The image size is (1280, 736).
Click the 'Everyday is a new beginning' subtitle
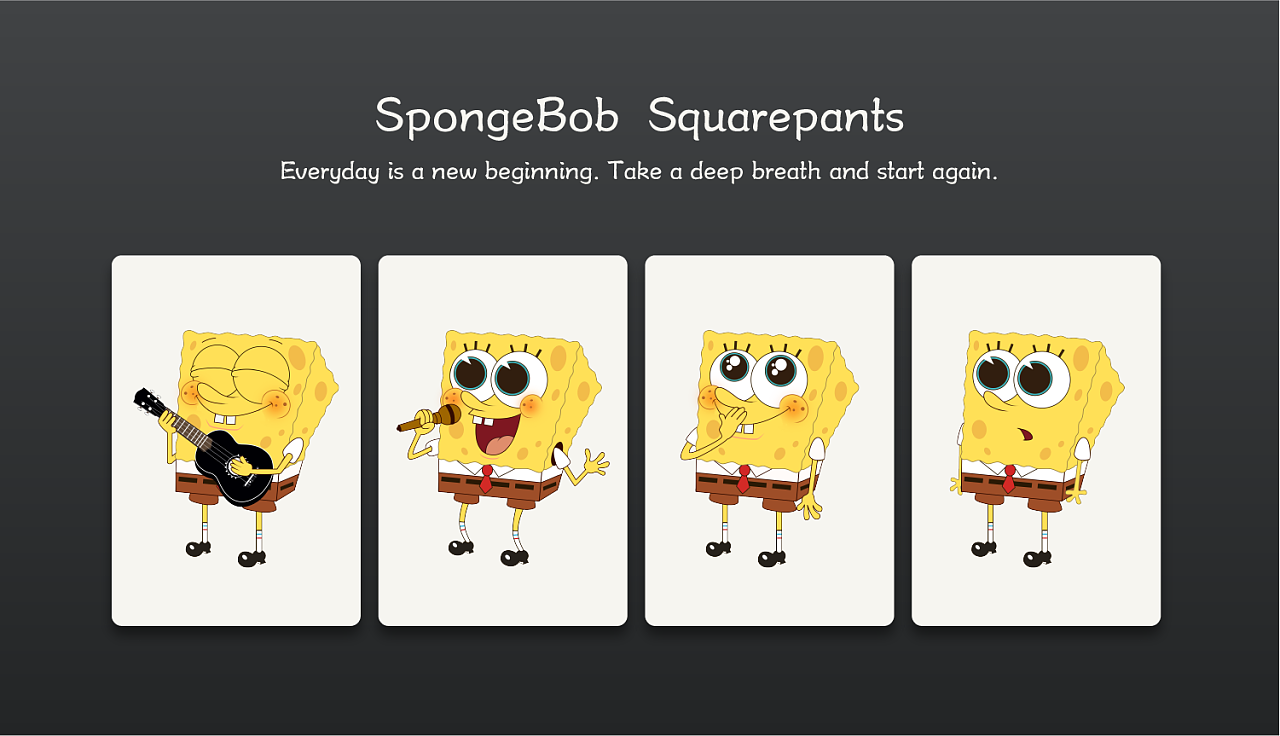click(639, 171)
